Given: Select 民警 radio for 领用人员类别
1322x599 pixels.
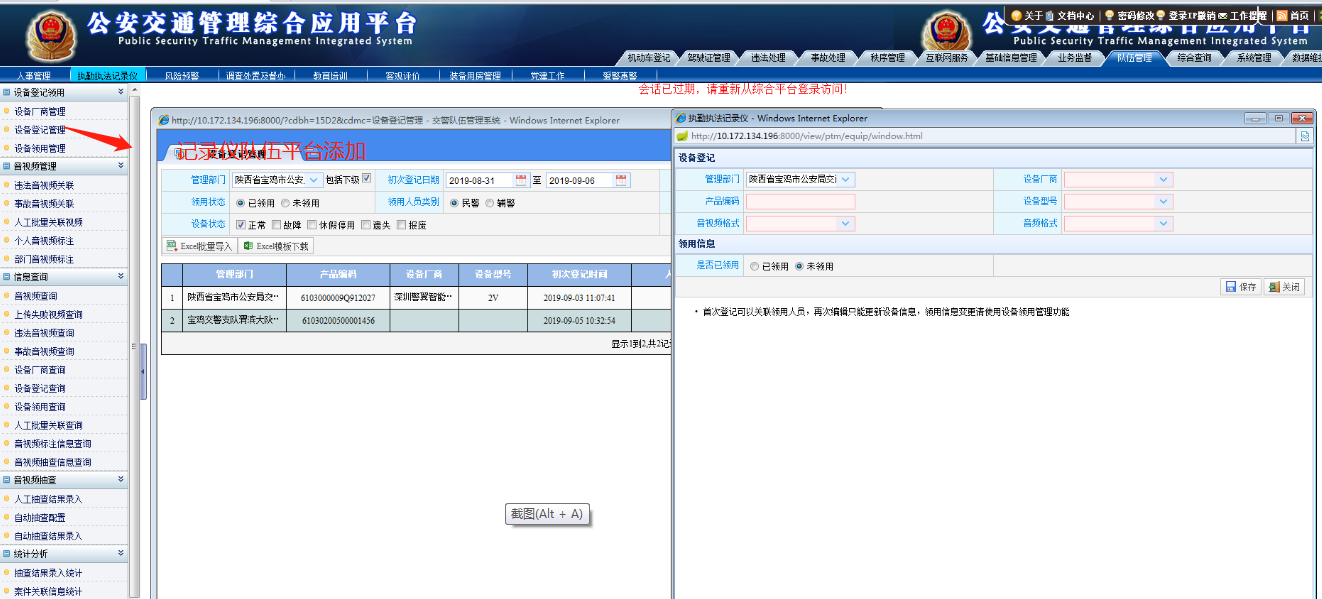Looking at the screenshot, I should click(x=454, y=202).
